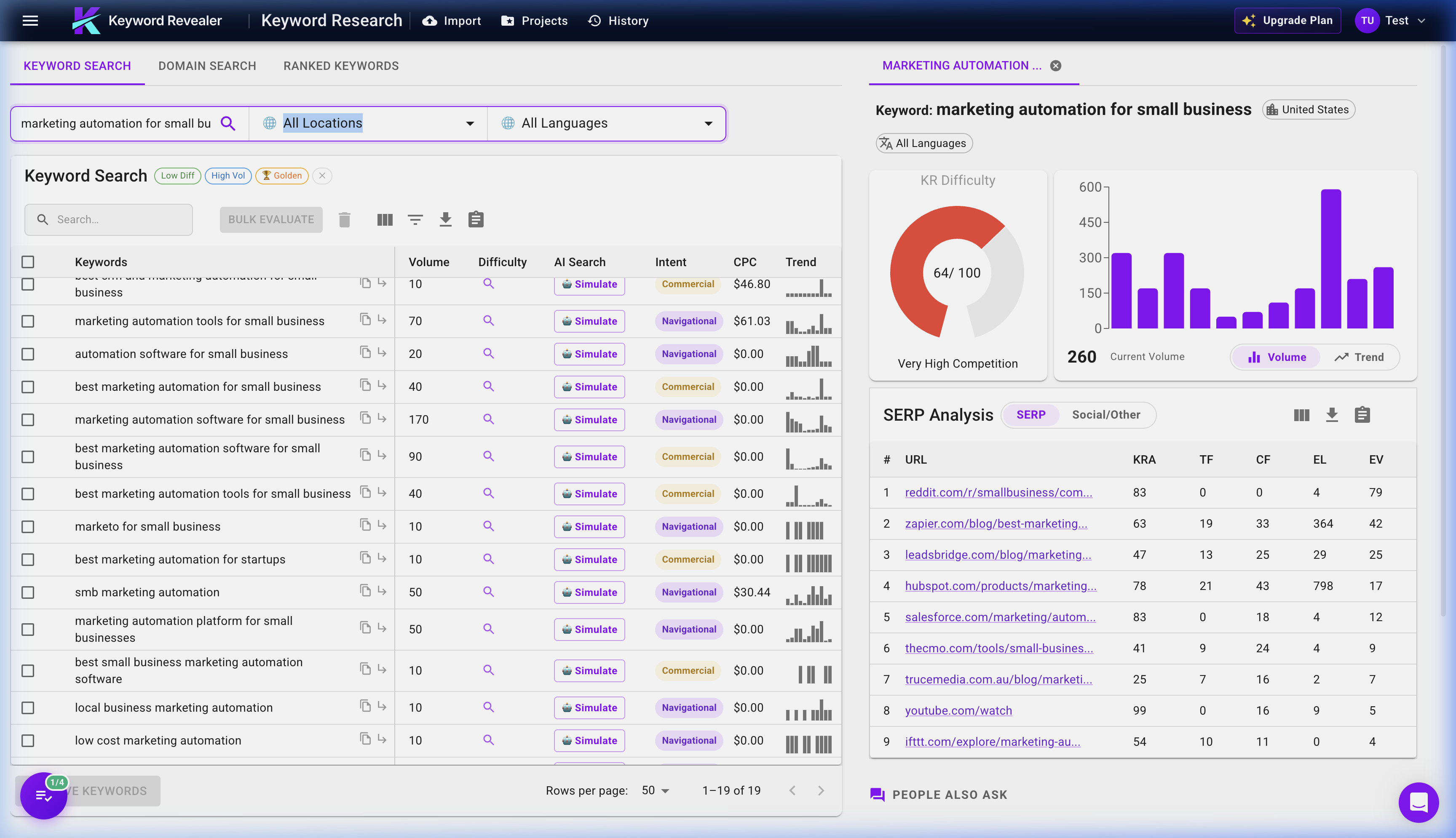Viewport: 1456px width, 838px height.
Task: Copy keyword 'low cost marketing automation'
Action: pyautogui.click(x=365, y=739)
